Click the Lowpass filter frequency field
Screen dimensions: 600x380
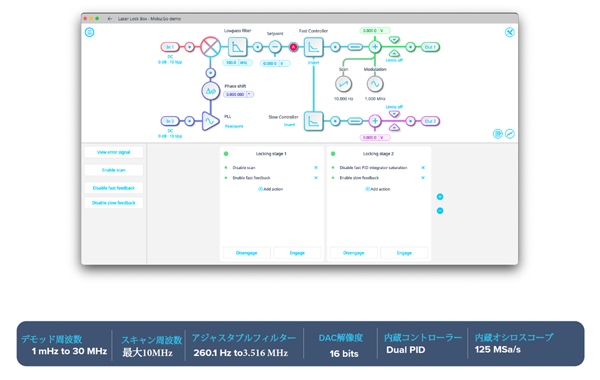coord(231,62)
